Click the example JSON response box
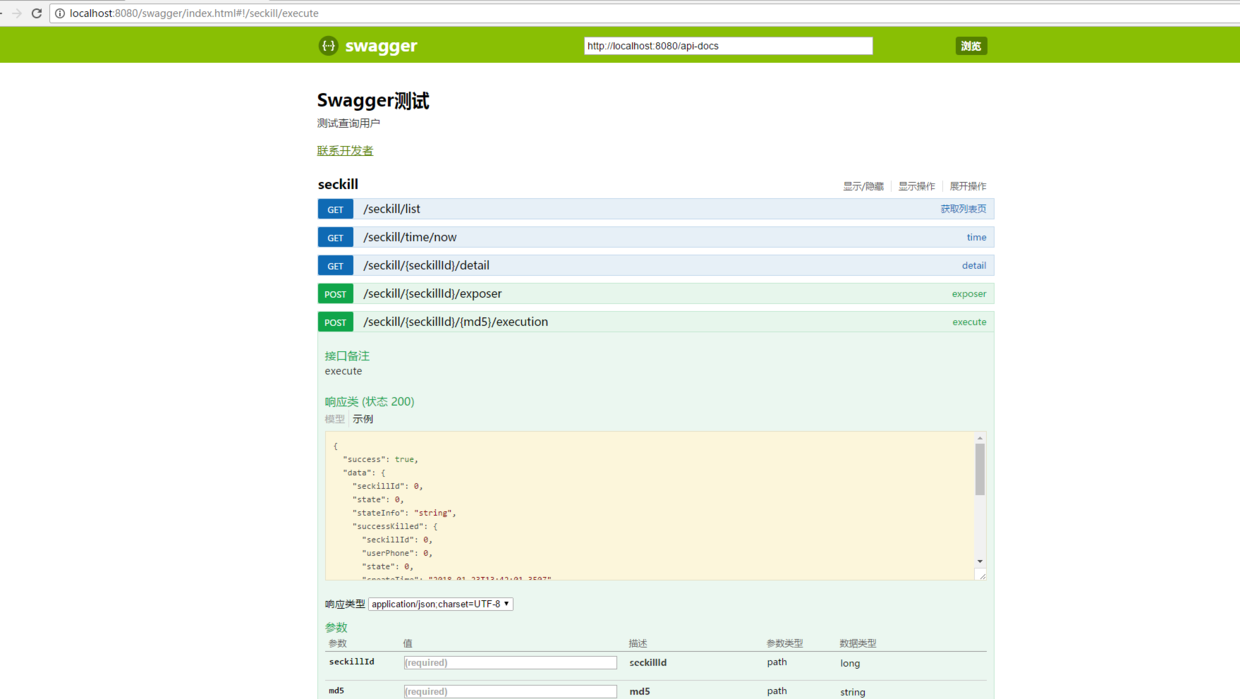The width and height of the screenshot is (1240, 699). pos(650,506)
